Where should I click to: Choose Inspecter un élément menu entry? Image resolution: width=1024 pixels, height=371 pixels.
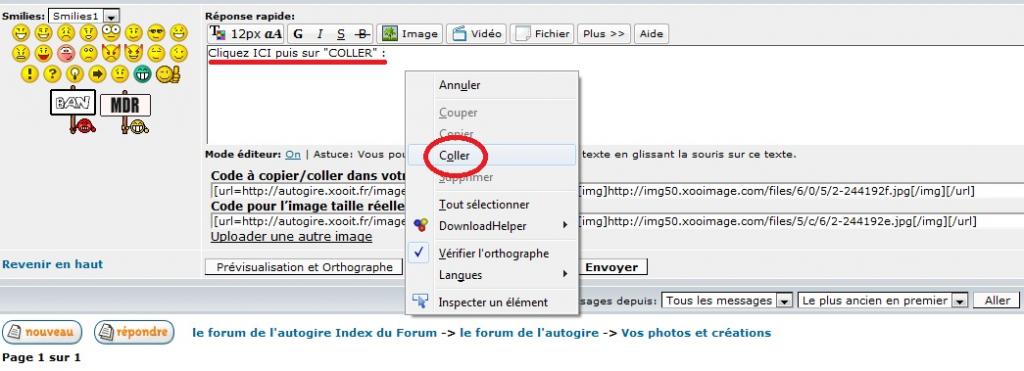[492, 302]
